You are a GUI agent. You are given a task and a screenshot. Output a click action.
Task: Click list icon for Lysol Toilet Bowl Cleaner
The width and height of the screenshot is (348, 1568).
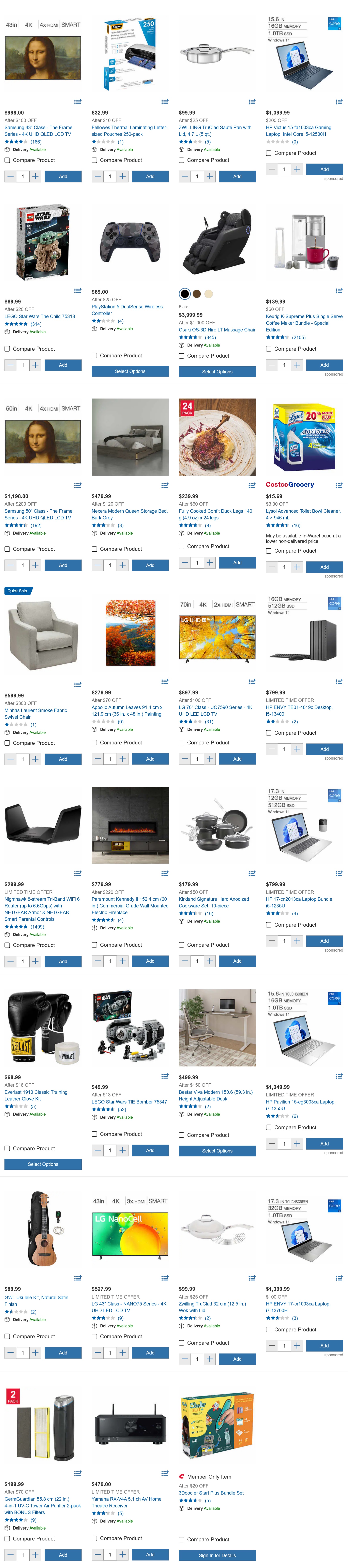click(x=339, y=485)
